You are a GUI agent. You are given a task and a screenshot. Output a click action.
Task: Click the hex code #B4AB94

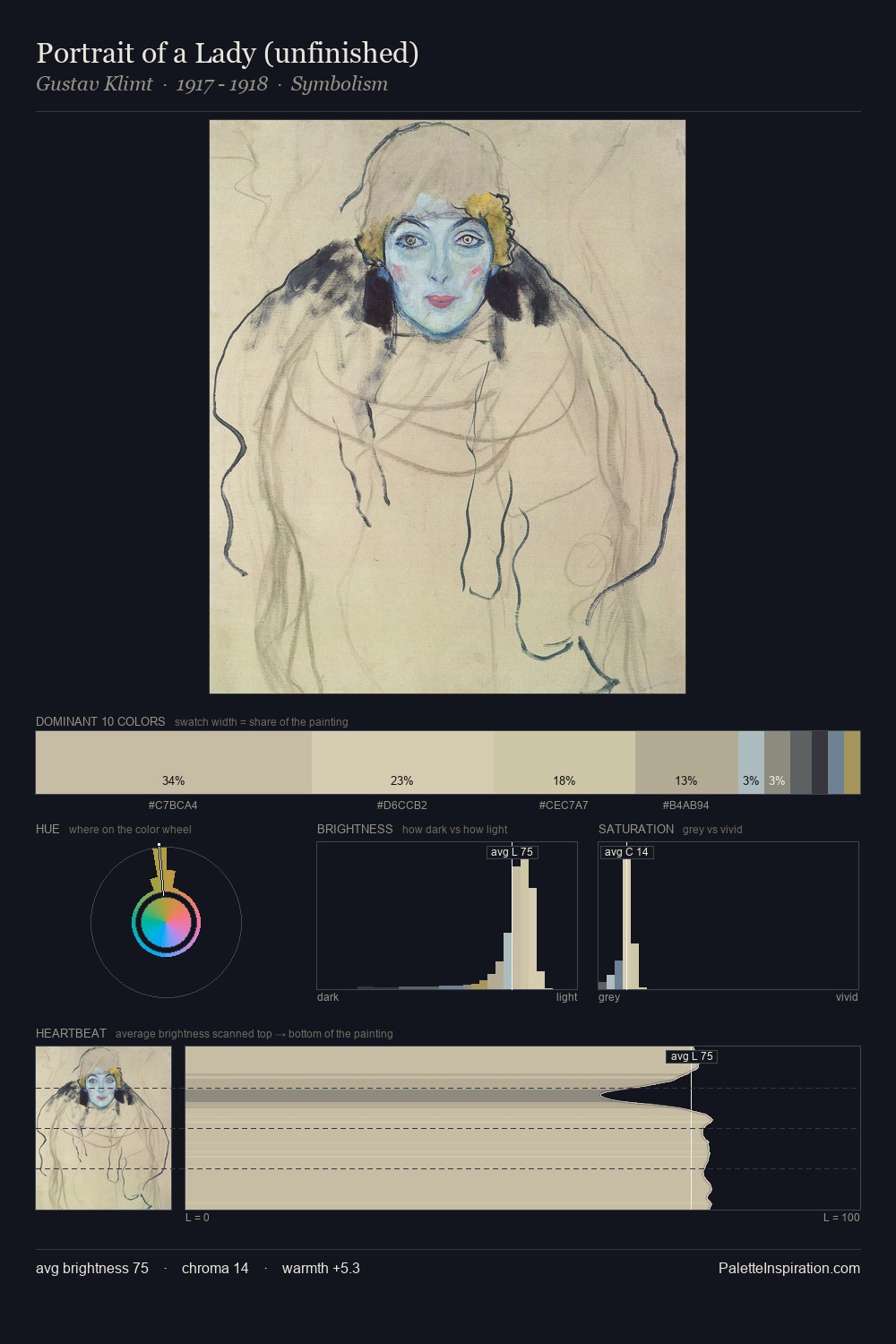(686, 806)
